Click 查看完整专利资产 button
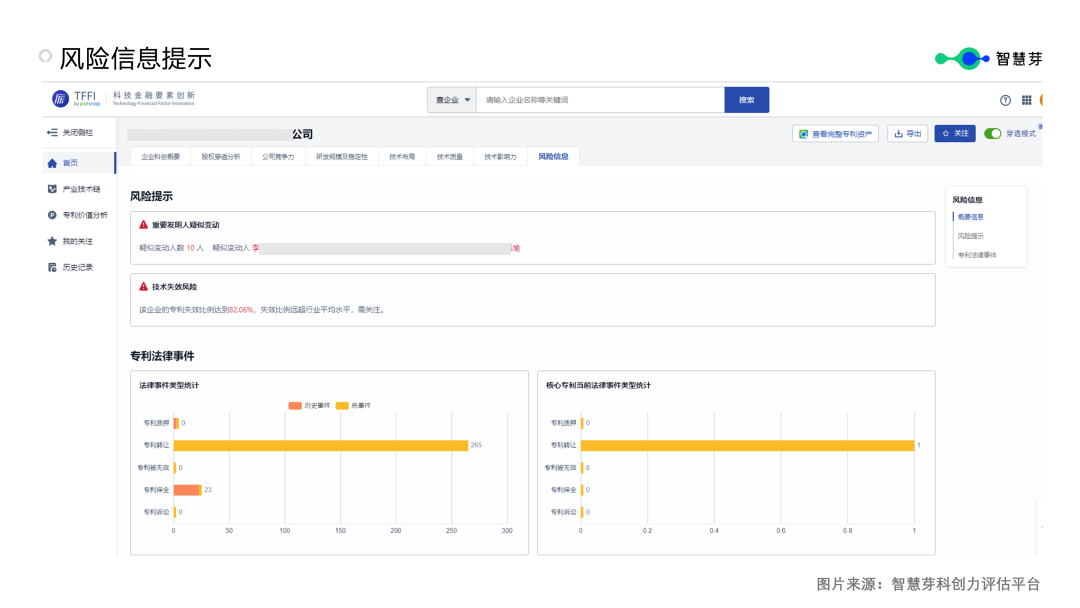 coord(835,133)
